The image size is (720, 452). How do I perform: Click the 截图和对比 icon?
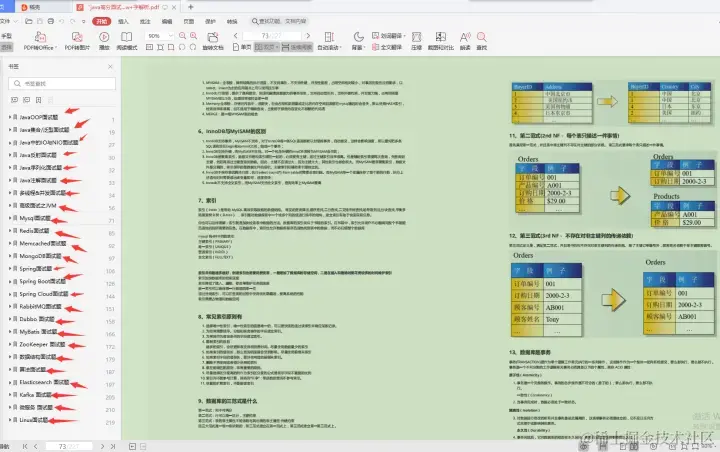pos(440,37)
